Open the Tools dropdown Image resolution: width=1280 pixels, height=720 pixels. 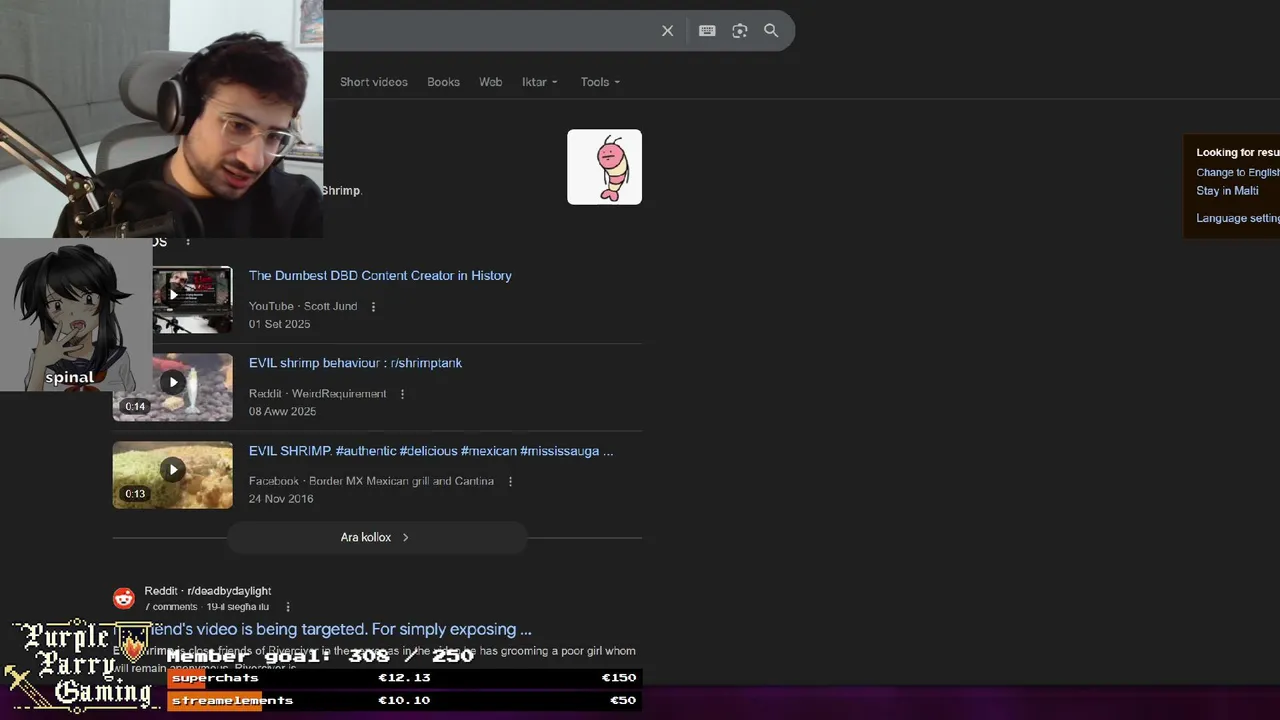600,82
